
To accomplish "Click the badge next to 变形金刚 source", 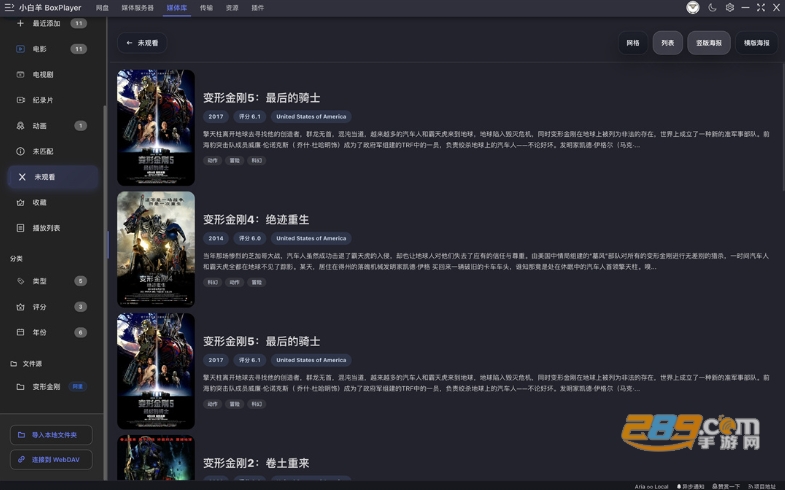I will (x=78, y=386).
